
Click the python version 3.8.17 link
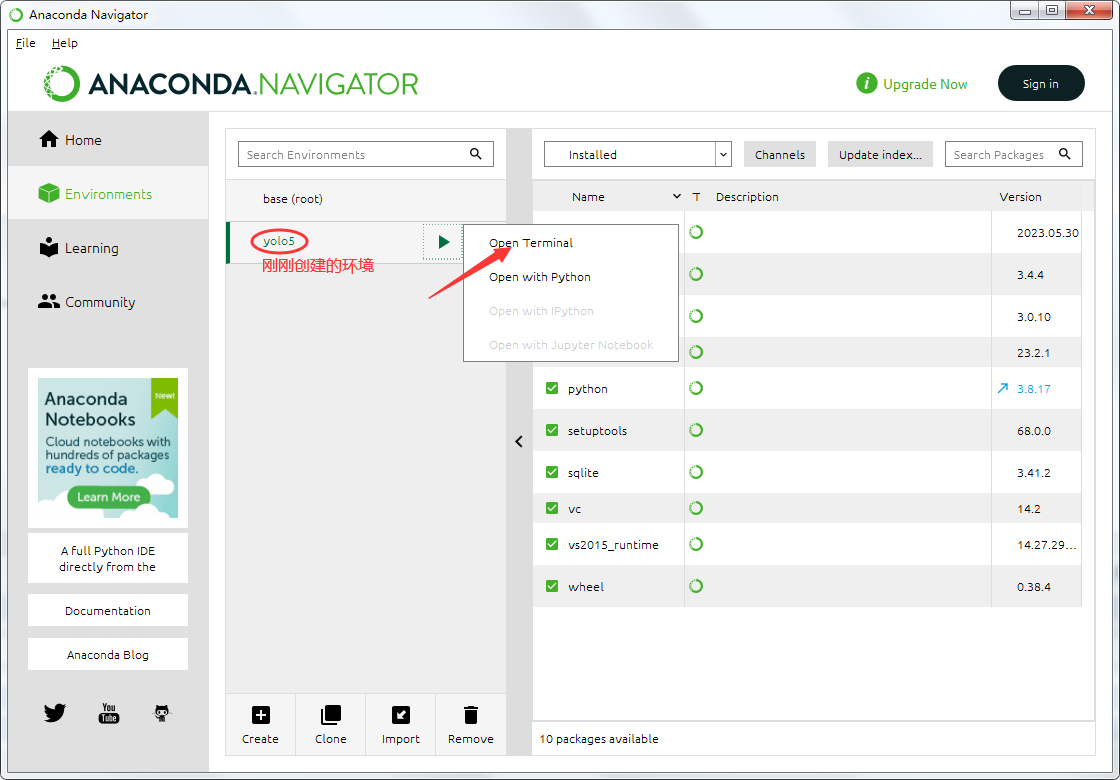1034,389
